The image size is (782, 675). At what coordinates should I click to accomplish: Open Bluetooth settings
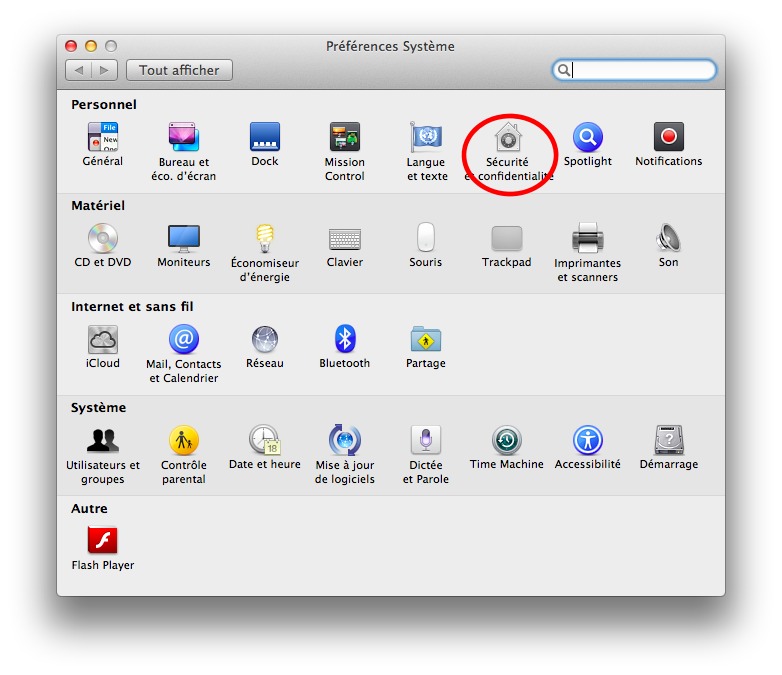tap(345, 340)
